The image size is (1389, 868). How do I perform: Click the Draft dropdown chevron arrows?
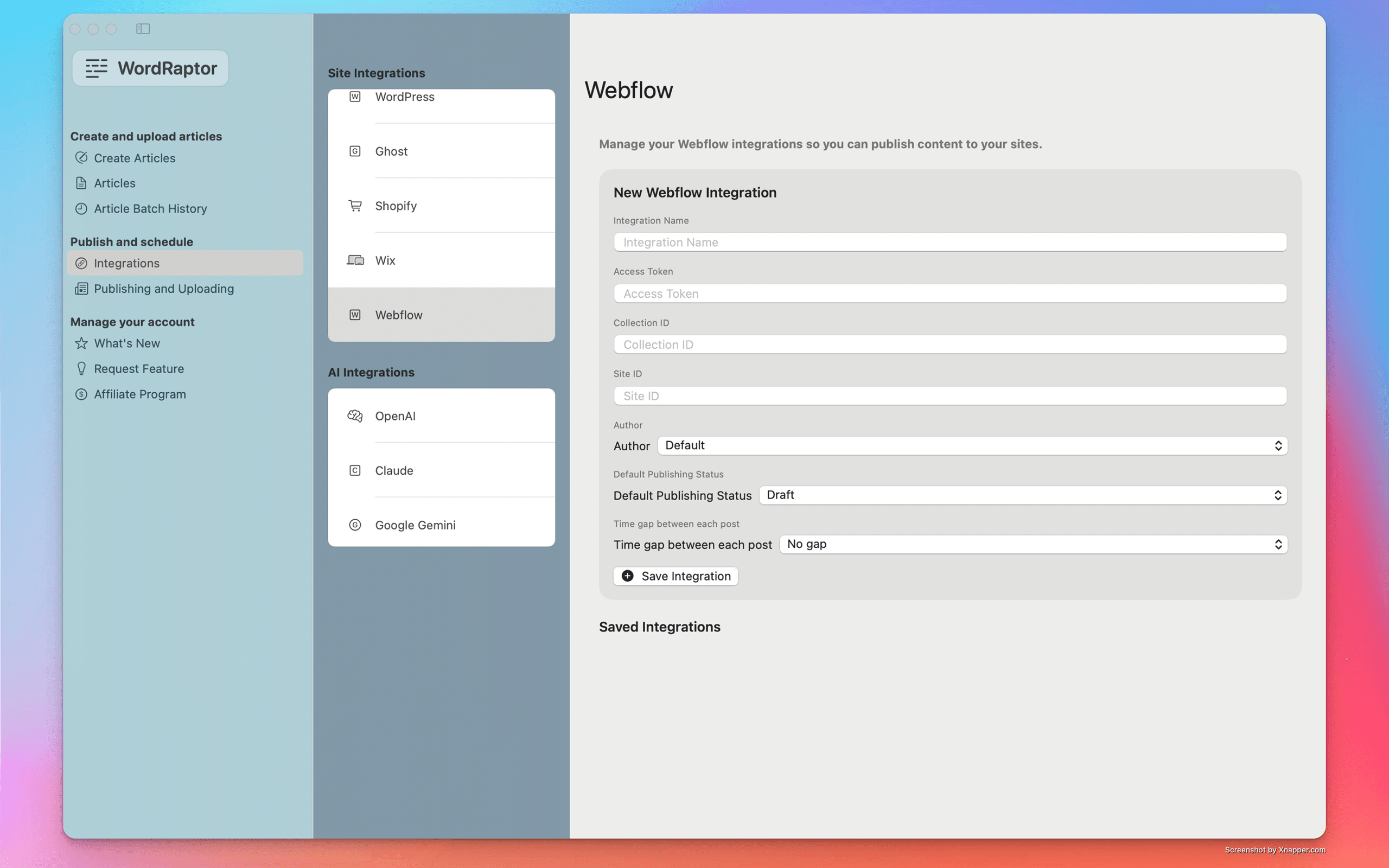1278,495
